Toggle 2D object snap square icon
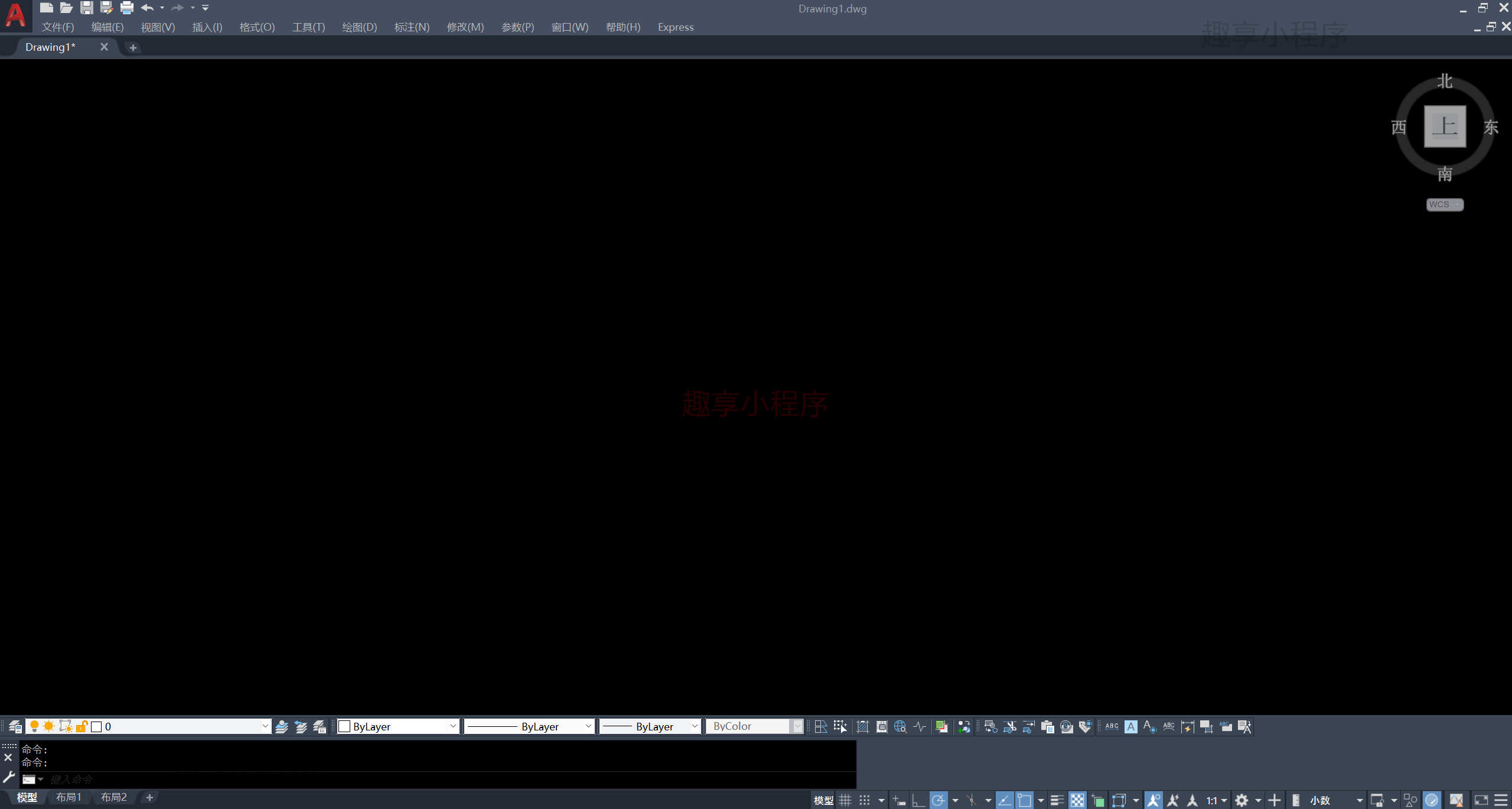 point(1024,800)
